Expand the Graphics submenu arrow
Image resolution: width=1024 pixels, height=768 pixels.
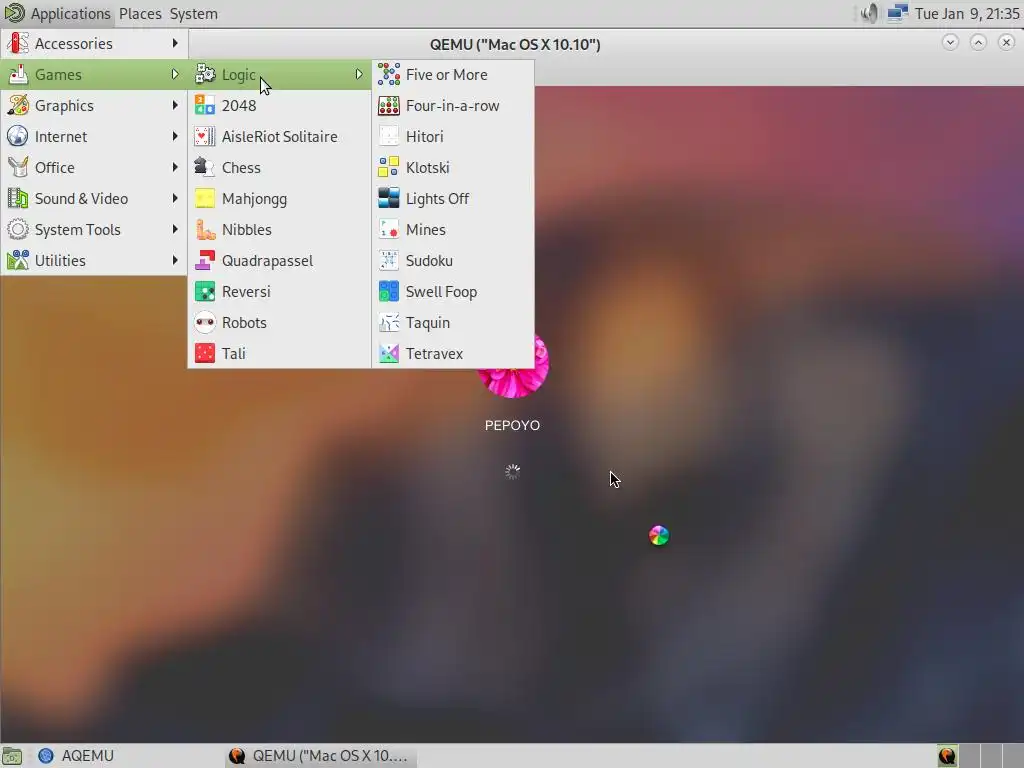coord(175,105)
